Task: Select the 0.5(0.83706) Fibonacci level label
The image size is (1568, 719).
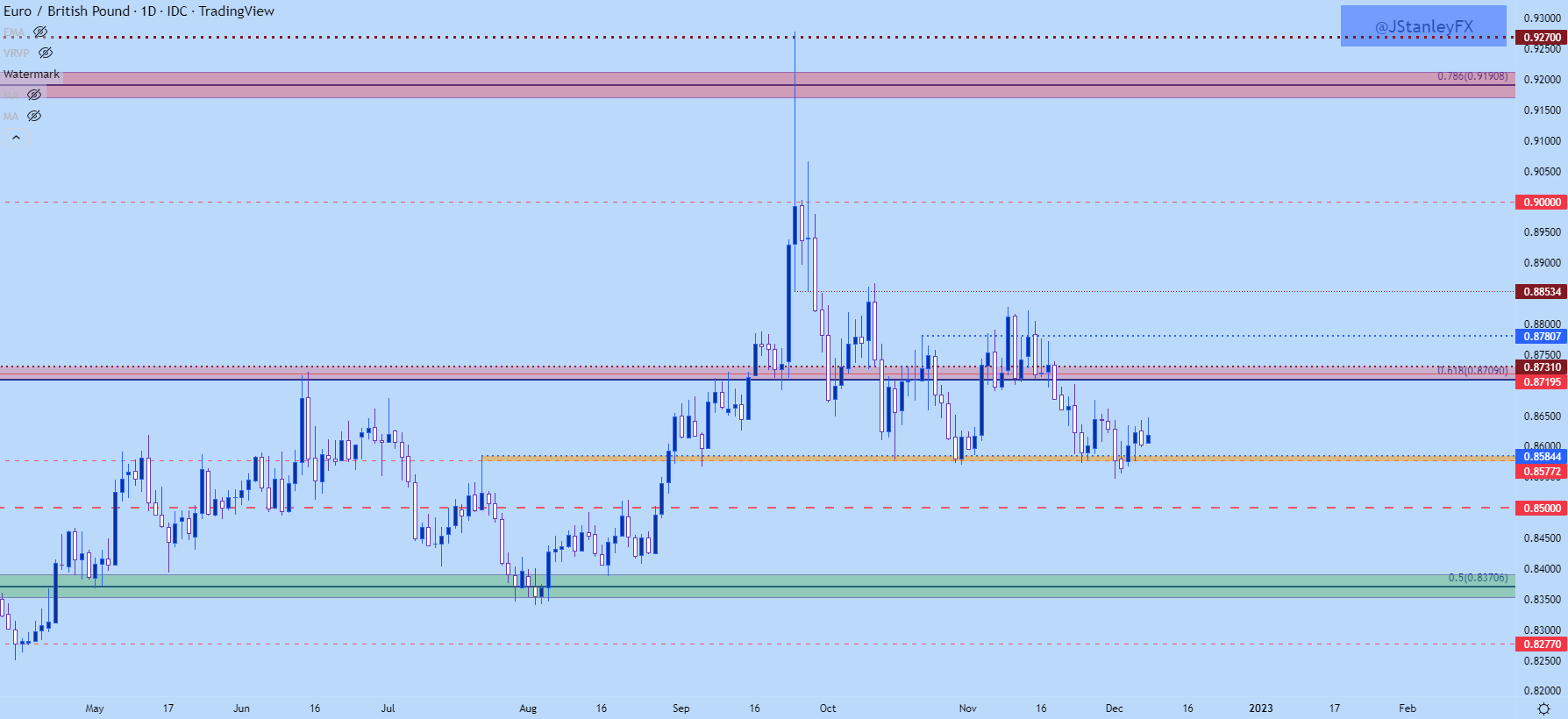Action: click(1478, 578)
